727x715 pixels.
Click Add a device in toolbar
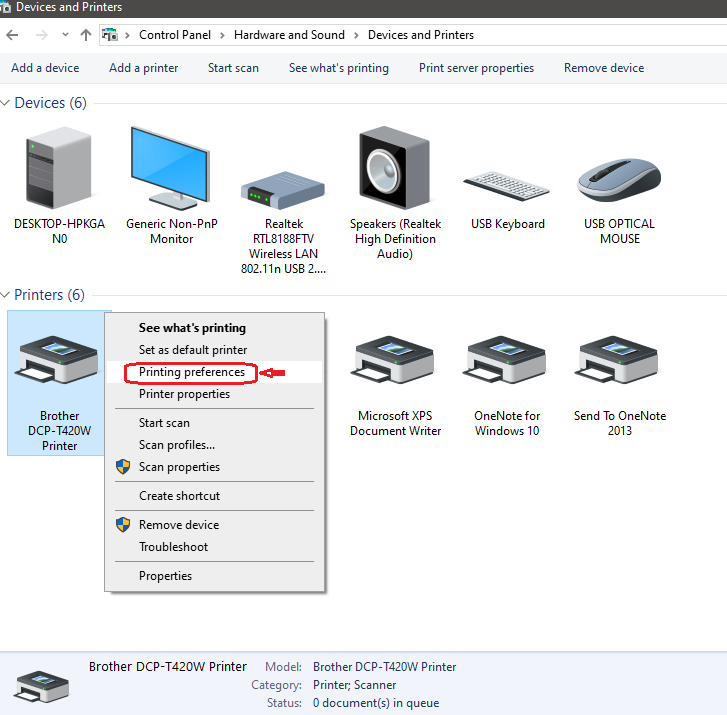point(45,68)
